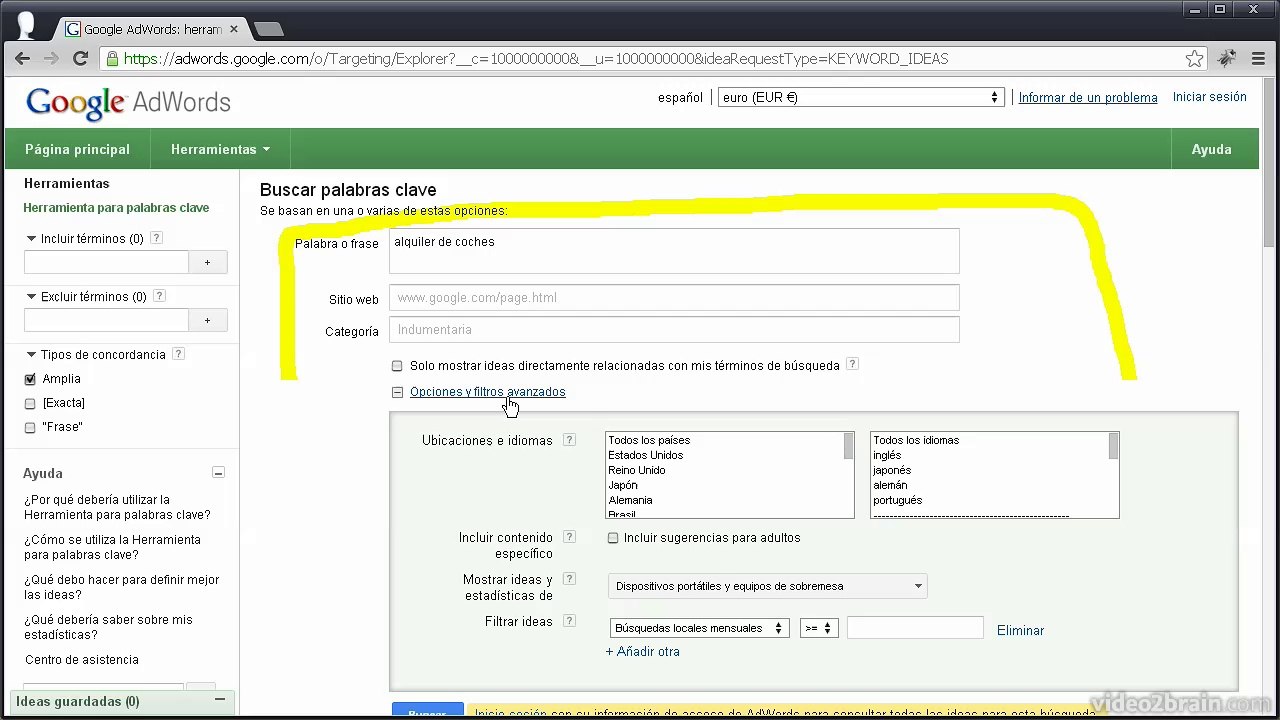Enable the "Frase" match type checkbox
This screenshot has height=720, width=1280.
point(30,427)
